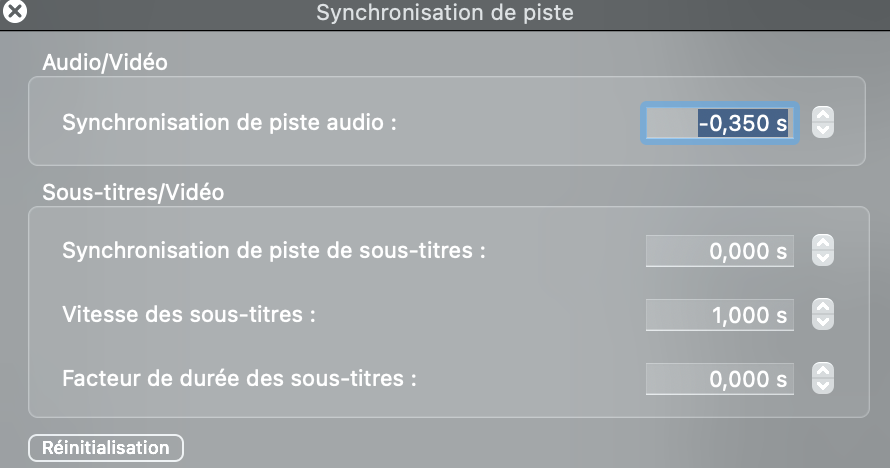Focus the subtitle track synchronisation value field
Image resolution: width=890 pixels, height=468 pixels.
pyautogui.click(x=720, y=251)
